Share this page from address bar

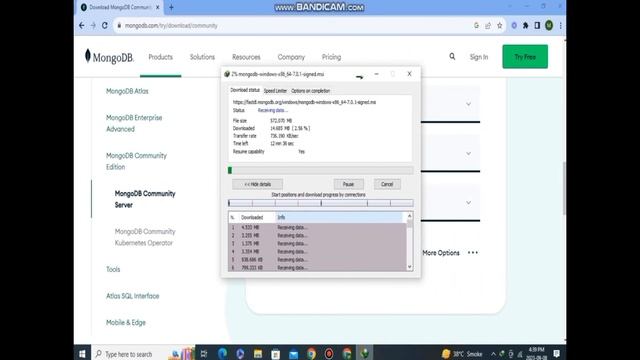488,25
